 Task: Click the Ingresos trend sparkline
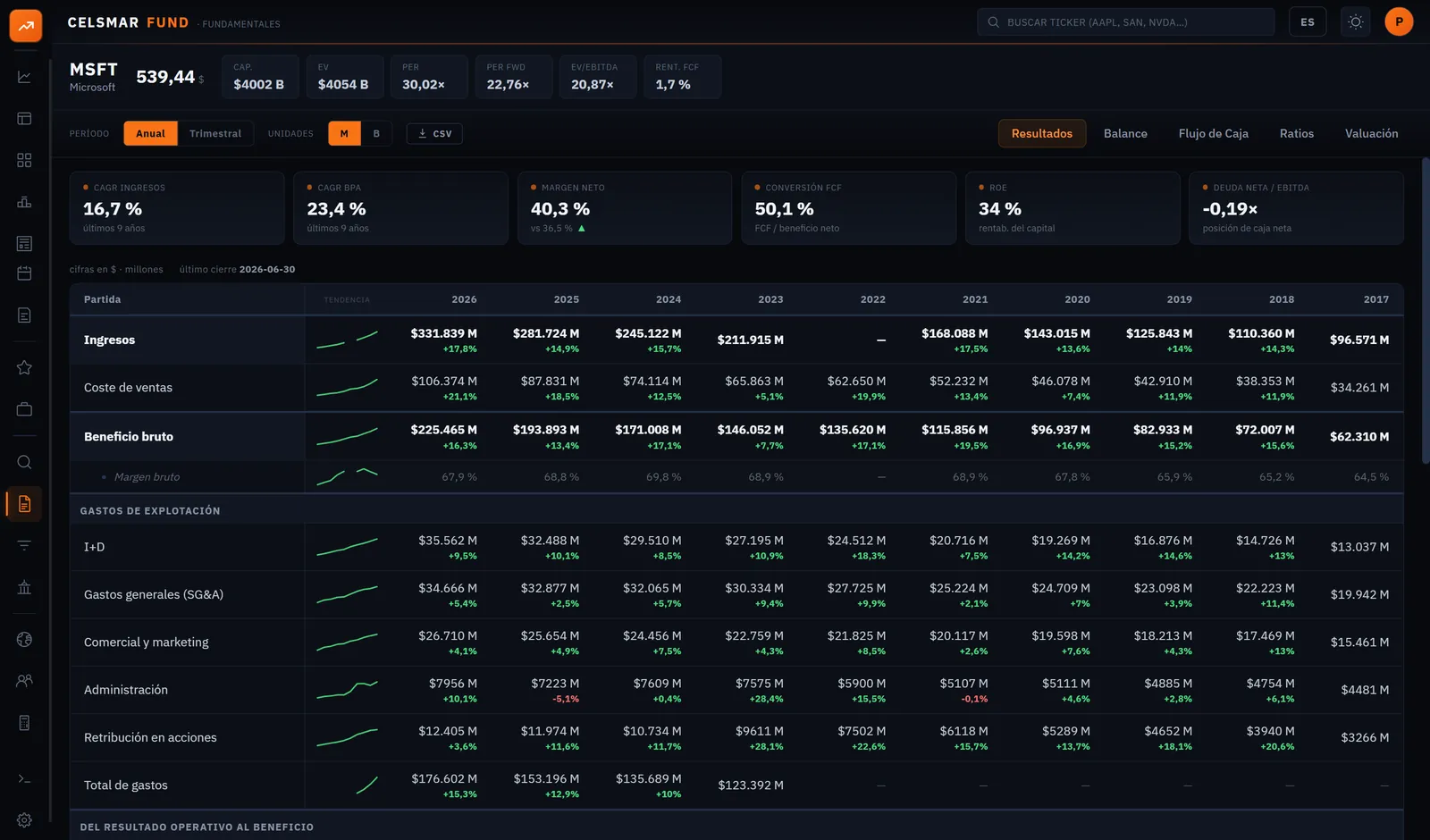coord(347,340)
